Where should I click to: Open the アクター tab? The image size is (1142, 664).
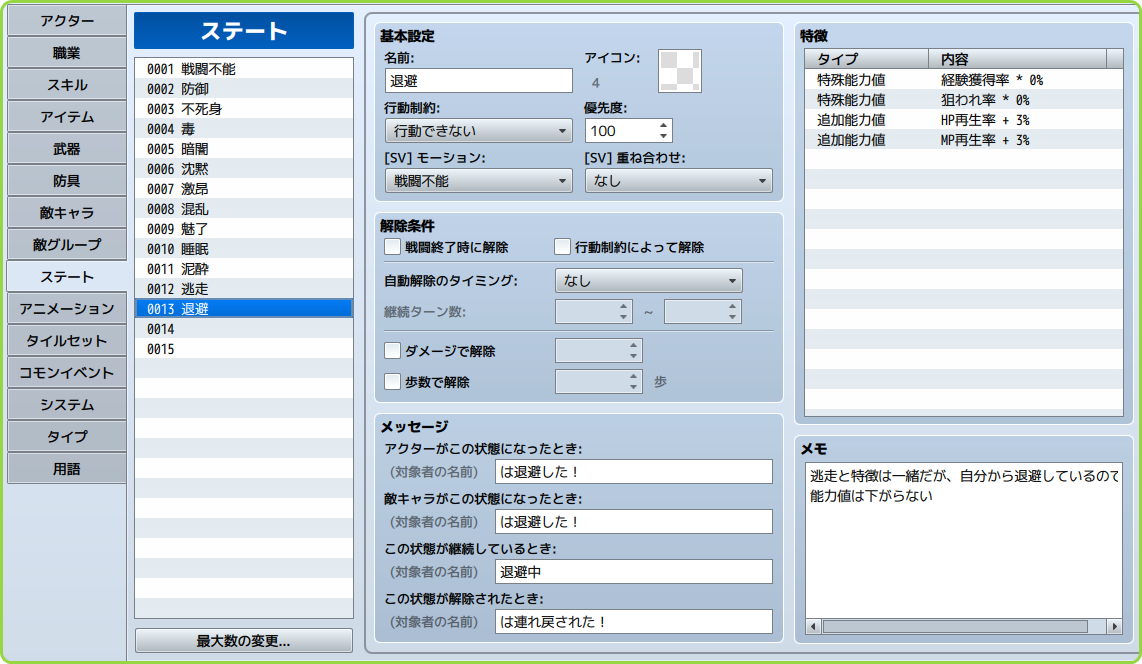[x=67, y=21]
